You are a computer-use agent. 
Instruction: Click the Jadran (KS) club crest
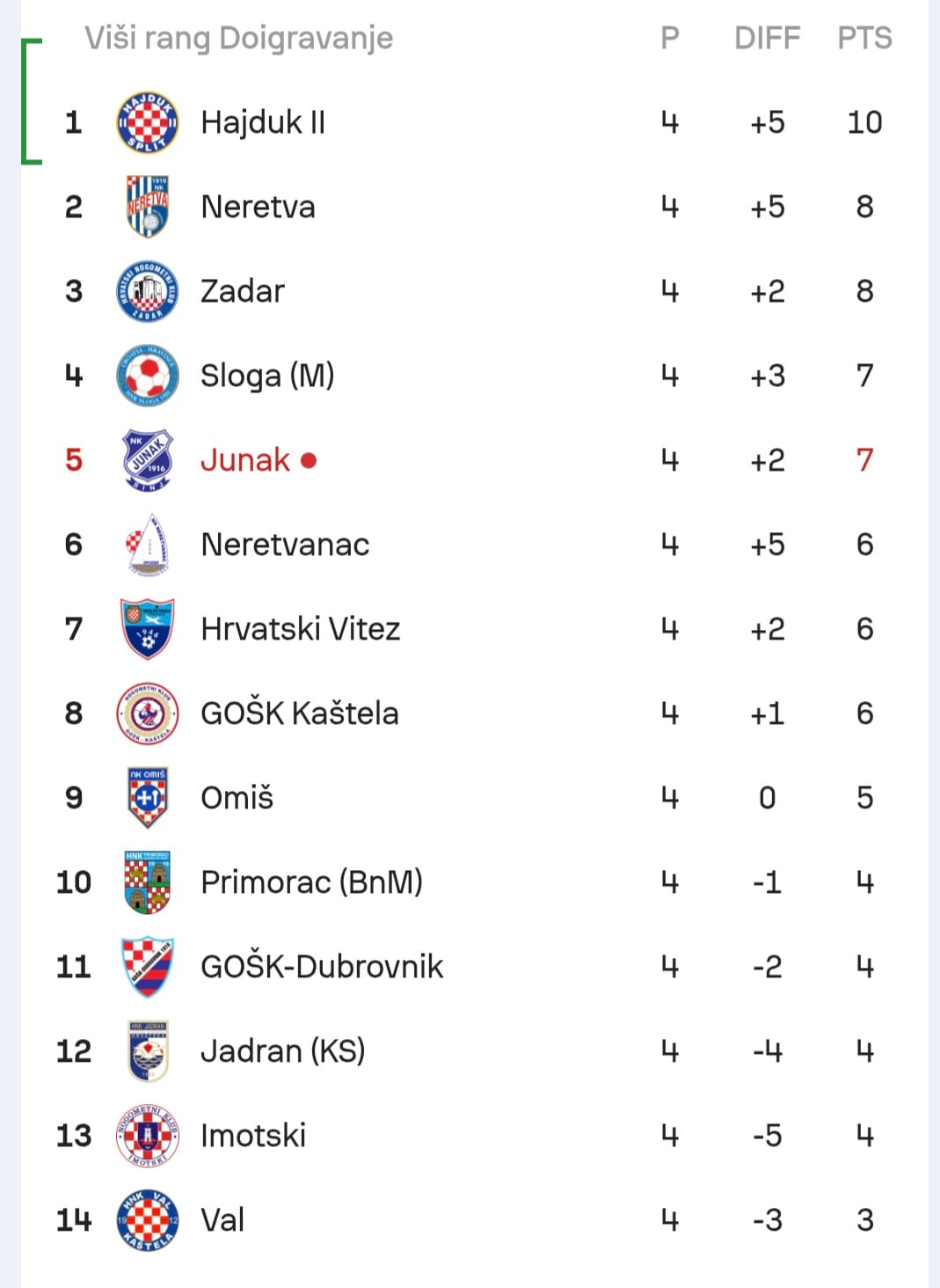tap(148, 1051)
